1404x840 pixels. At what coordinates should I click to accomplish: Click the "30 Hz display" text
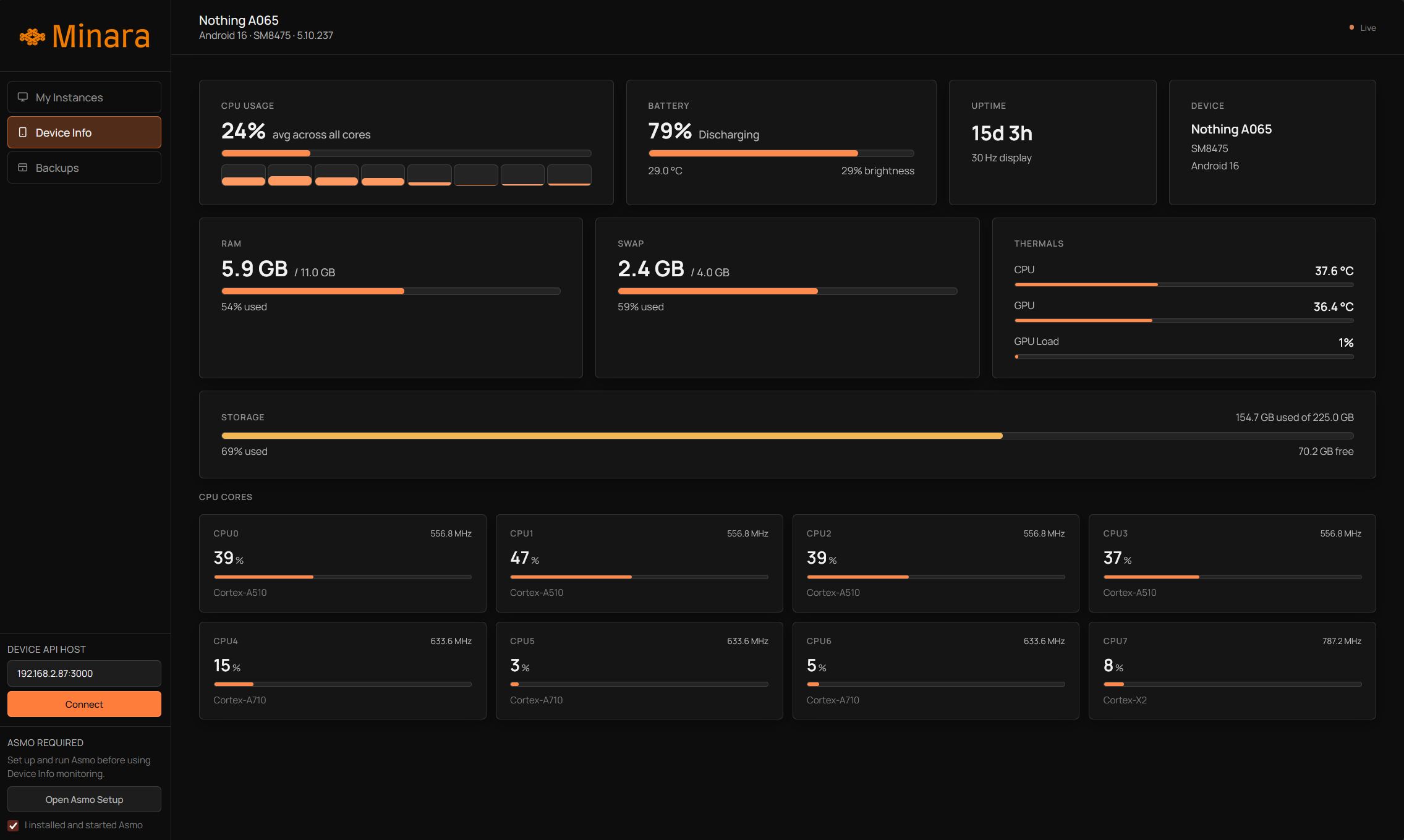(x=1002, y=158)
